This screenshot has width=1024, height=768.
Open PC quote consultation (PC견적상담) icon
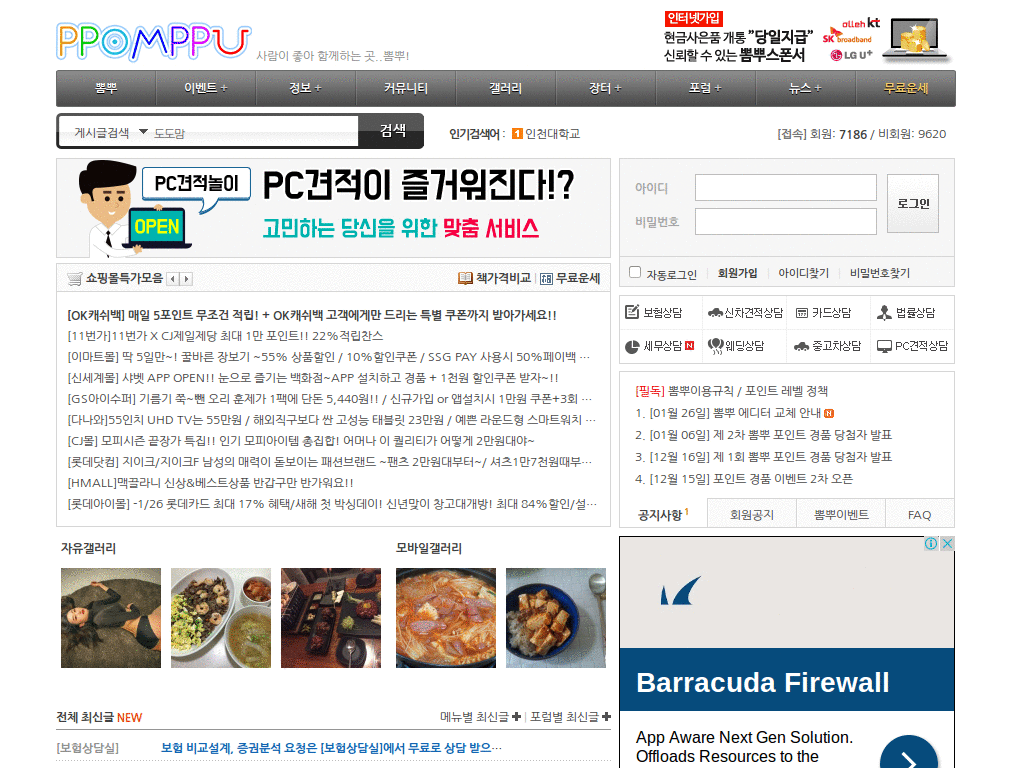click(x=884, y=346)
